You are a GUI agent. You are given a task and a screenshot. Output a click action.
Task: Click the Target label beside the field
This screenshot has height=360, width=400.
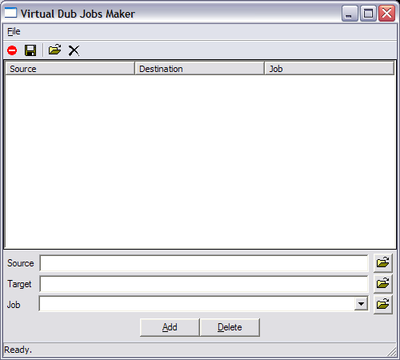19,284
